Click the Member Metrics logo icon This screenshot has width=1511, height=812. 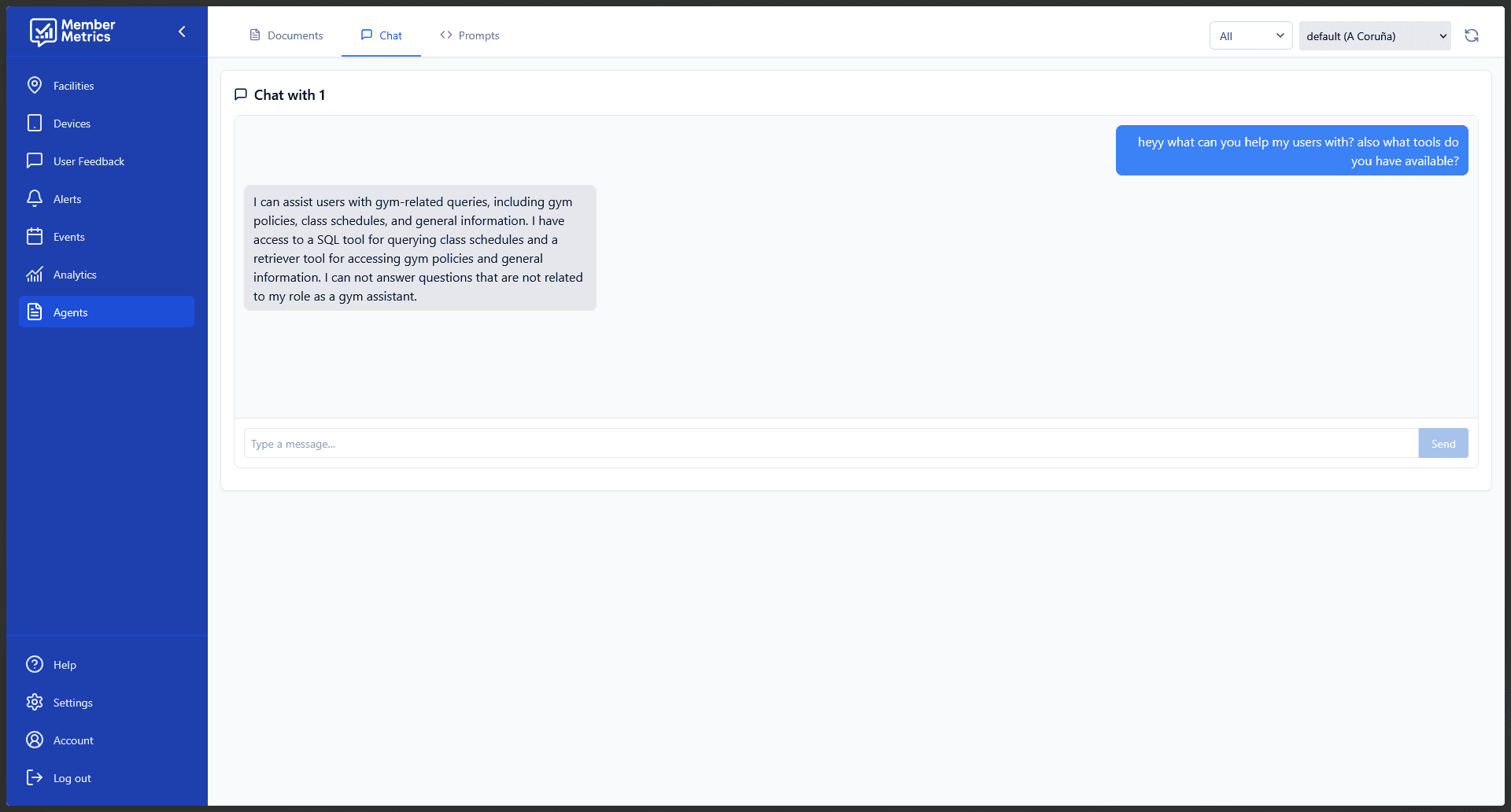42,31
